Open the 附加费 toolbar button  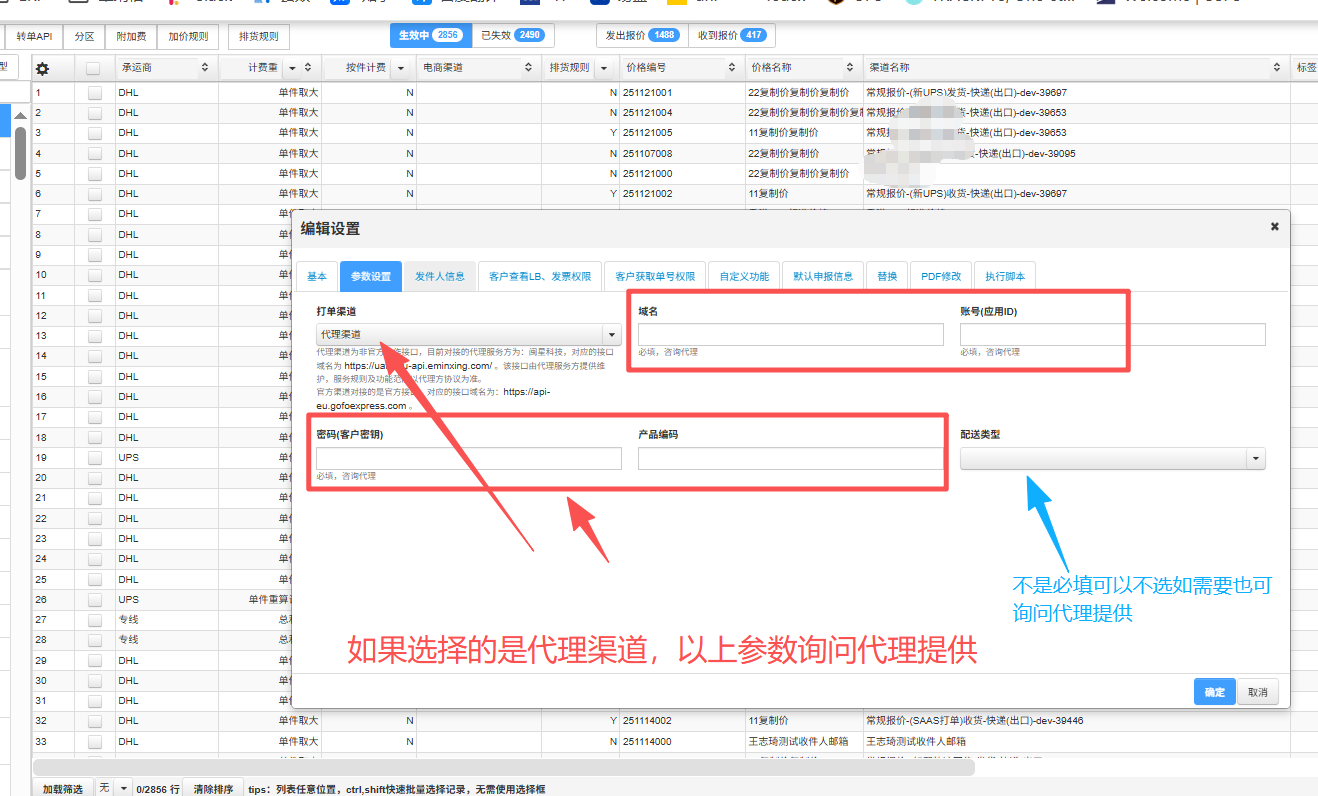coord(131,36)
